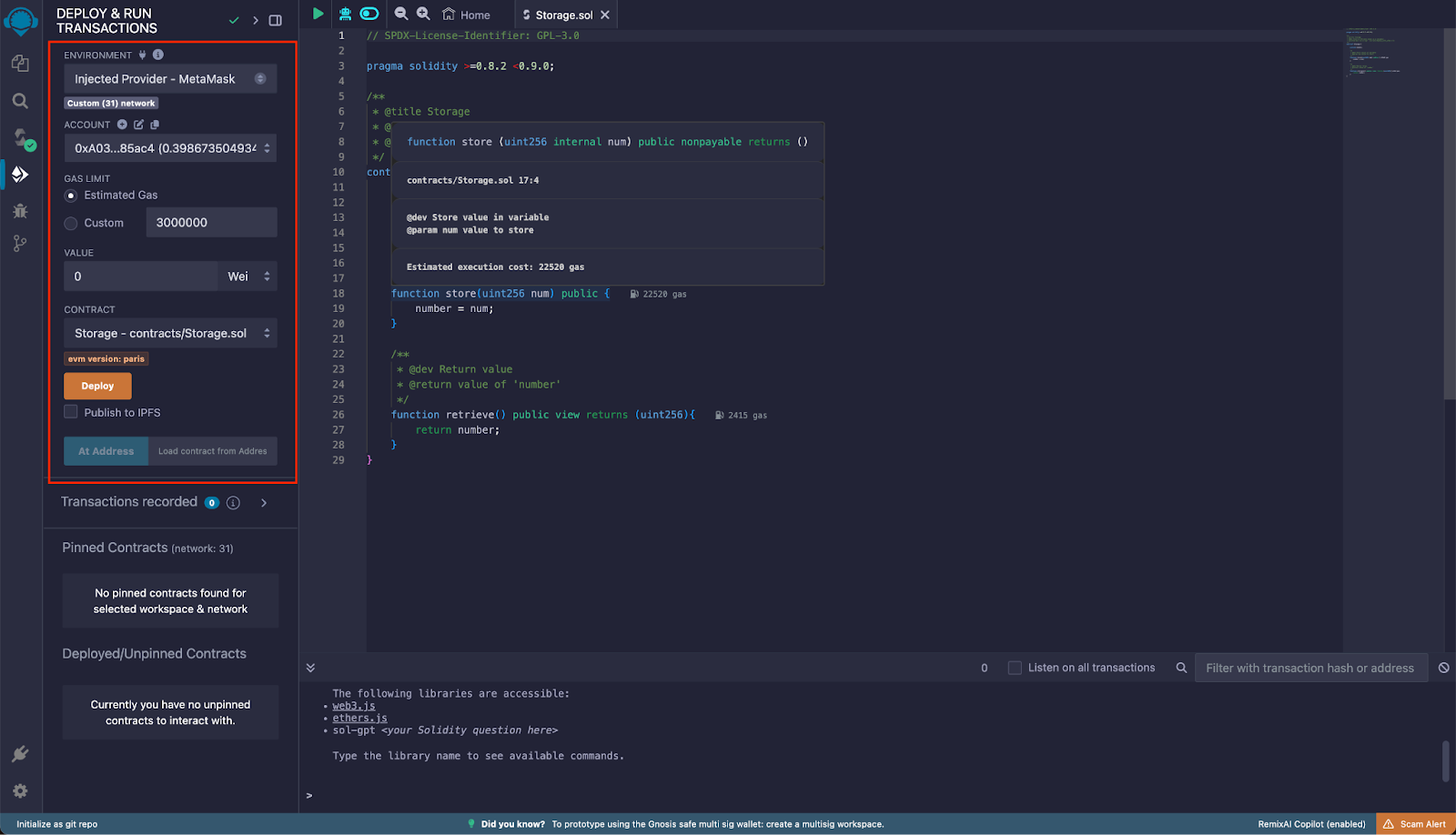1456x835 pixels.
Task: Open the web3.js library link
Action: coord(354,705)
